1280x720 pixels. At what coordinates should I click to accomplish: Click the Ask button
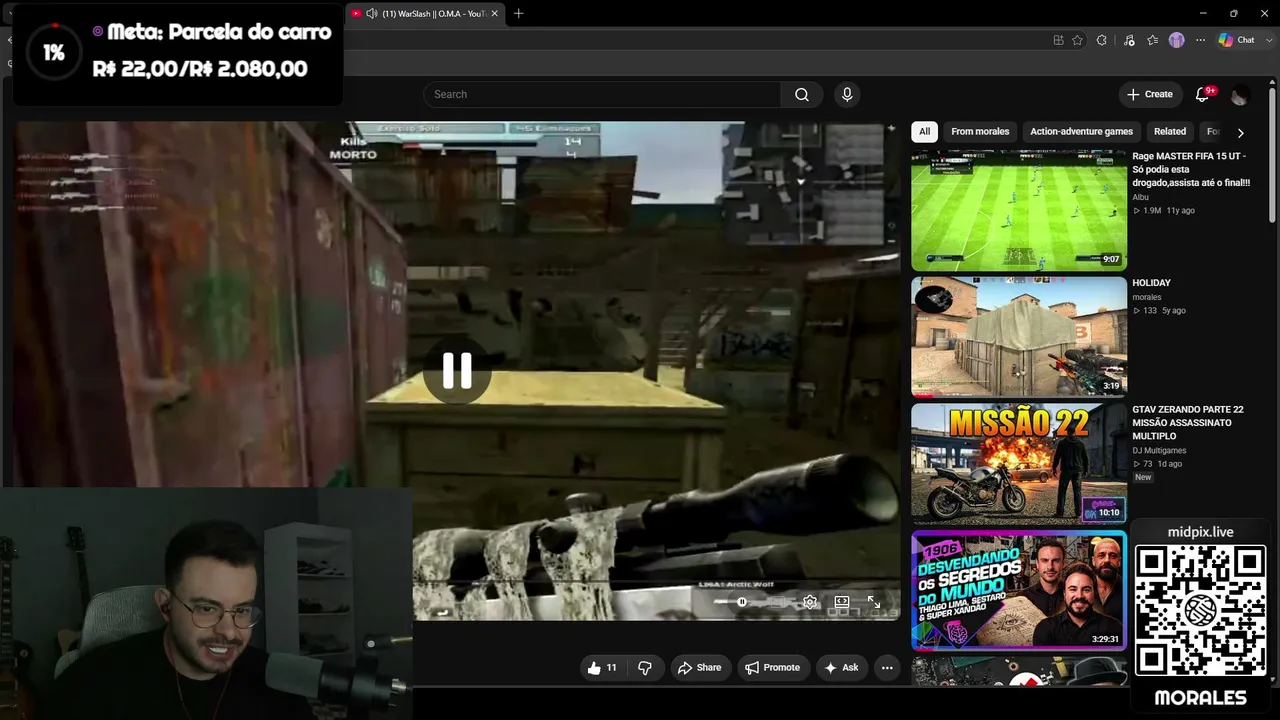tap(841, 668)
